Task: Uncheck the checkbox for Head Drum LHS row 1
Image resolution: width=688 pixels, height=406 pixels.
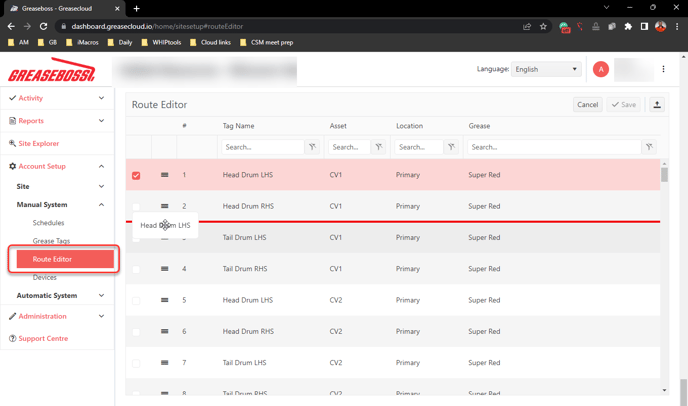Action: pyautogui.click(x=136, y=175)
